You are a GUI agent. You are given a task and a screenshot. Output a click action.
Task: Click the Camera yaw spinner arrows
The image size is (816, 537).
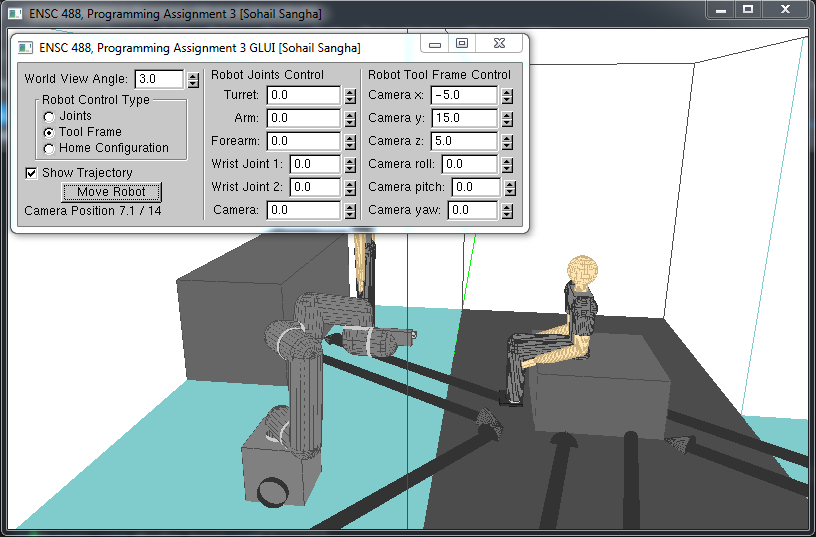pyautogui.click(x=507, y=211)
